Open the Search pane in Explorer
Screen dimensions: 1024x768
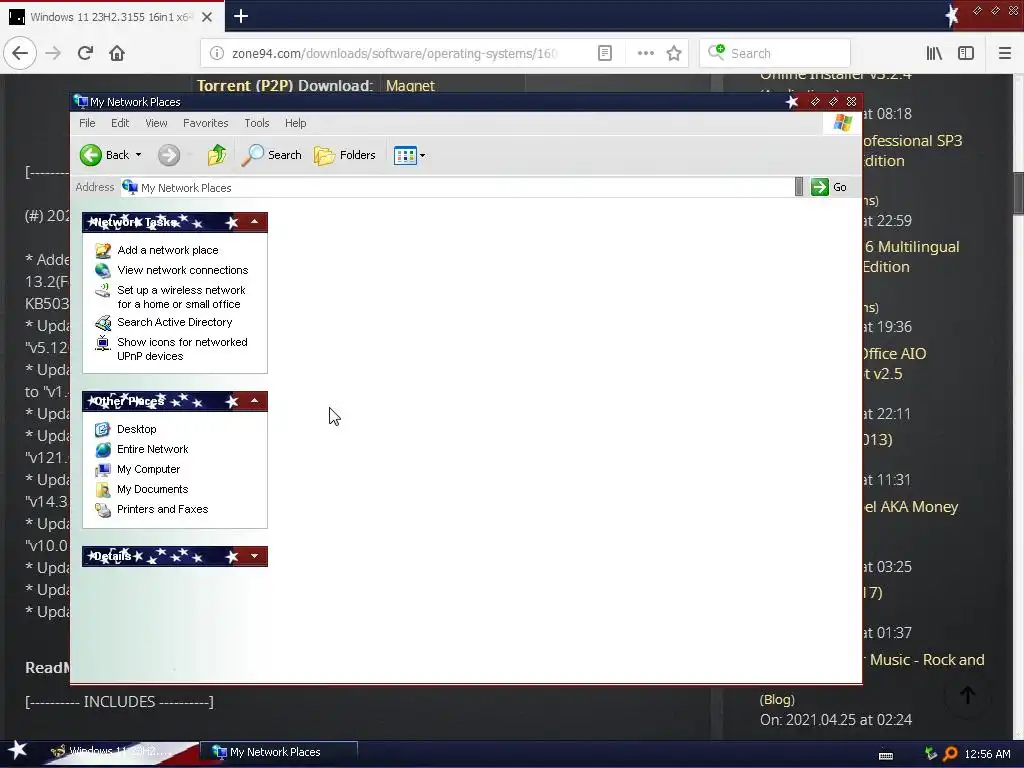(x=272, y=155)
